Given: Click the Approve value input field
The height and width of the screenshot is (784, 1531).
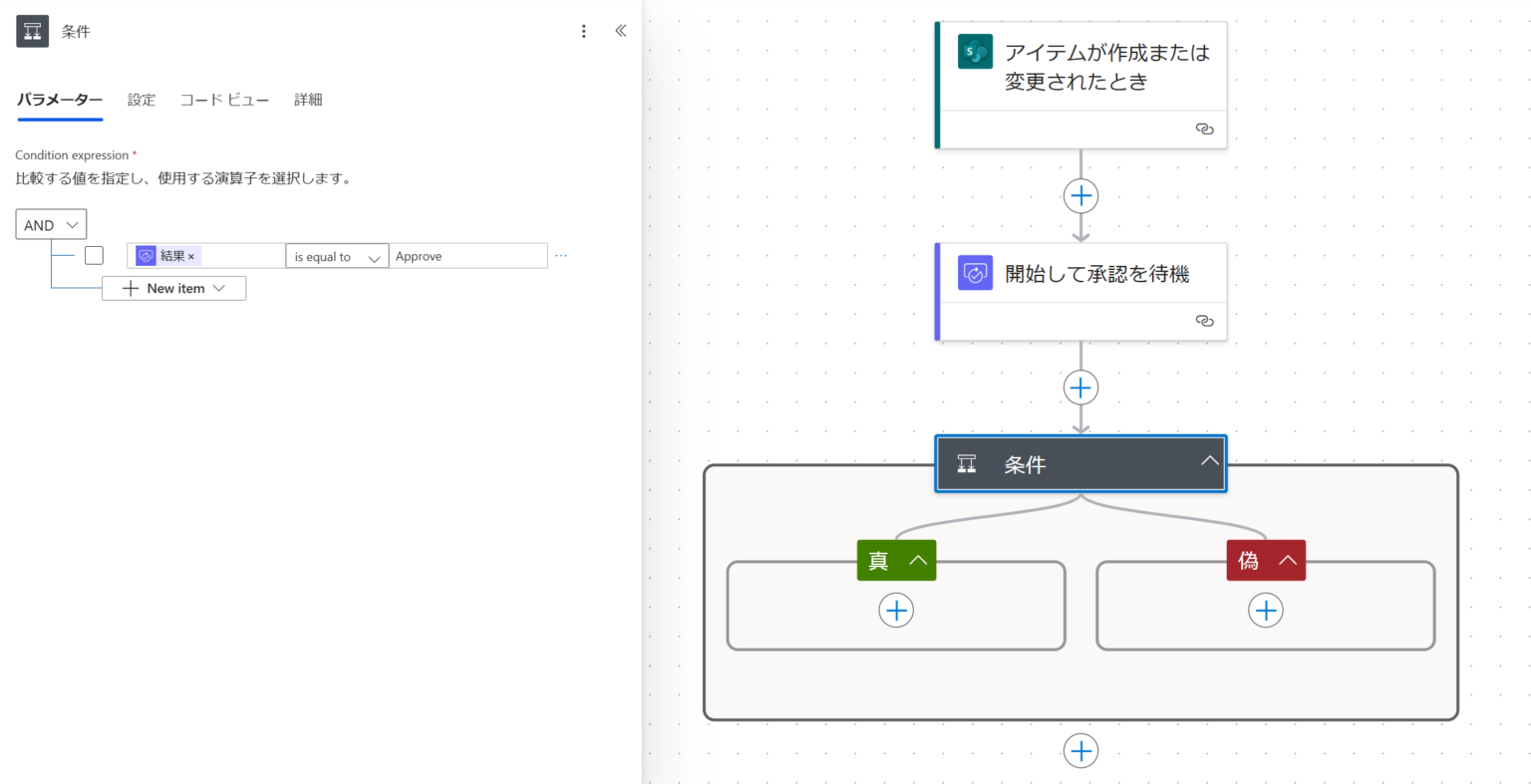Looking at the screenshot, I should click(467, 257).
